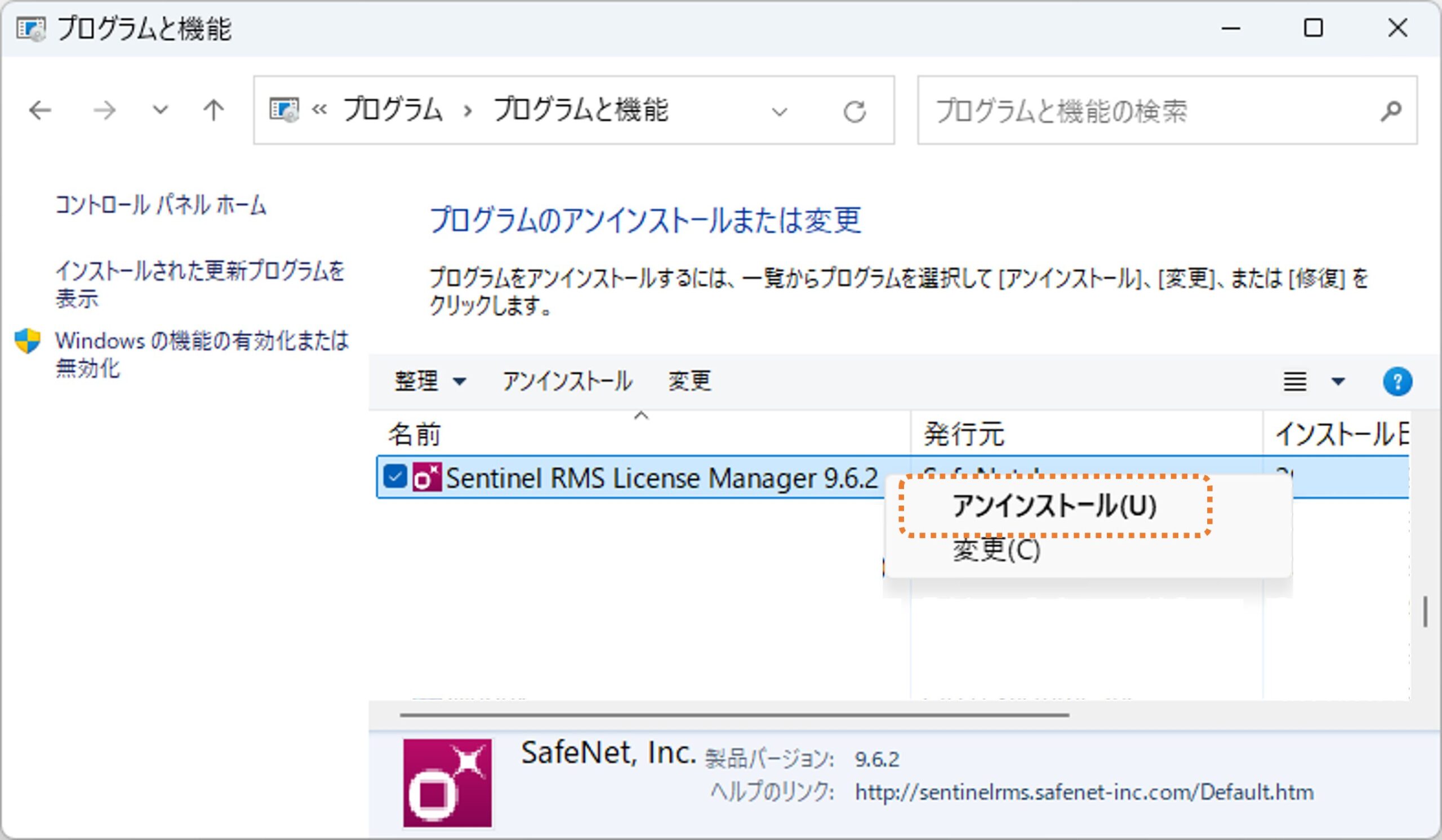Open the view options dropdown arrow

1338,381
